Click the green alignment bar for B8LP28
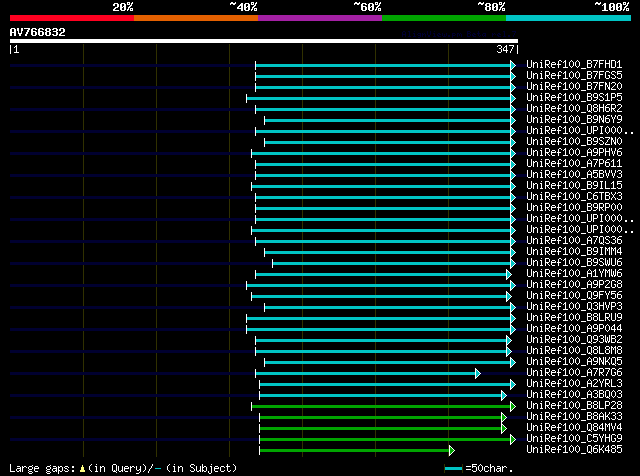Image resolution: width=640 pixels, height=476 pixels. coord(381,407)
